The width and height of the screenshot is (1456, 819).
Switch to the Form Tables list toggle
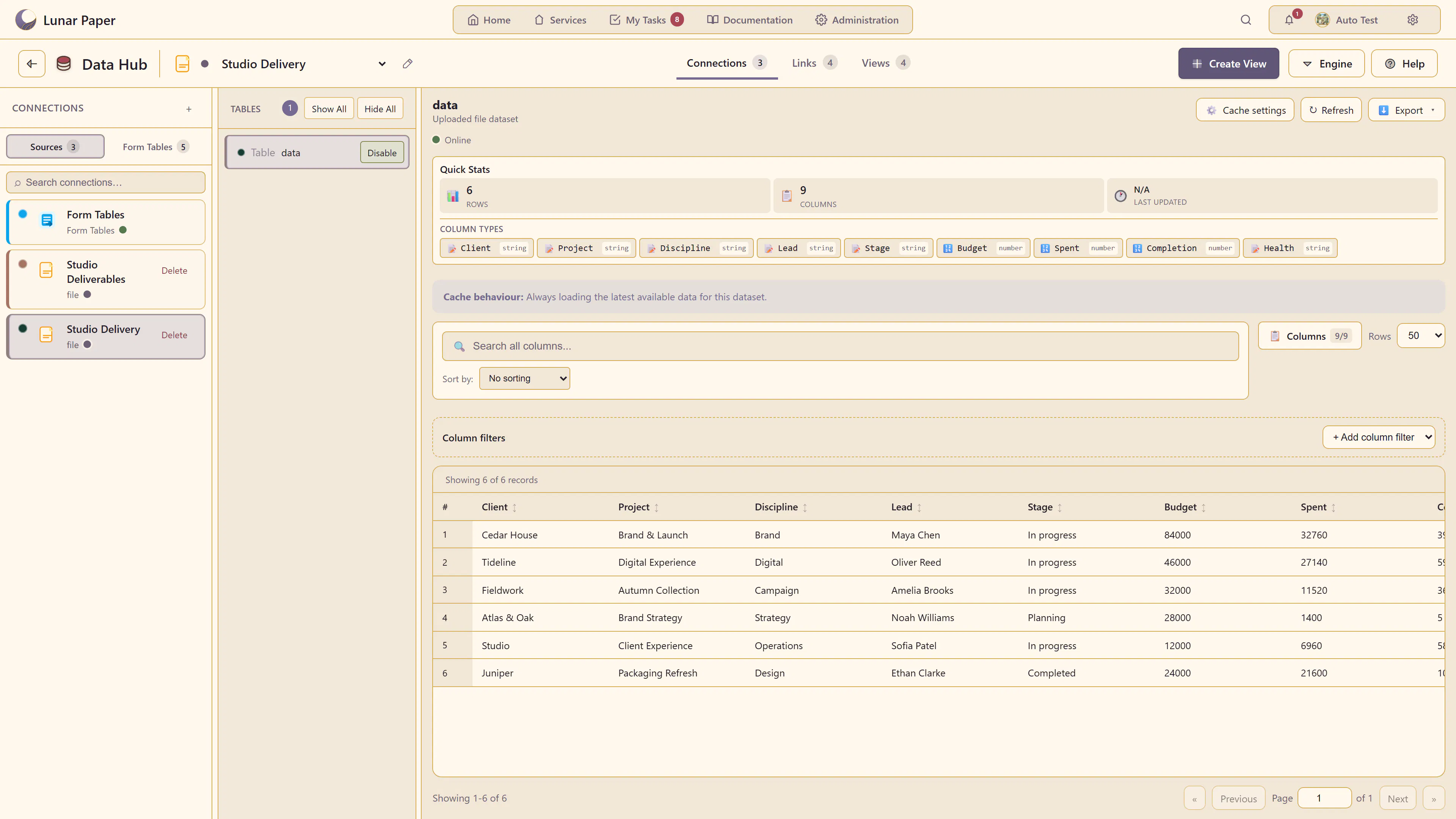tap(155, 146)
